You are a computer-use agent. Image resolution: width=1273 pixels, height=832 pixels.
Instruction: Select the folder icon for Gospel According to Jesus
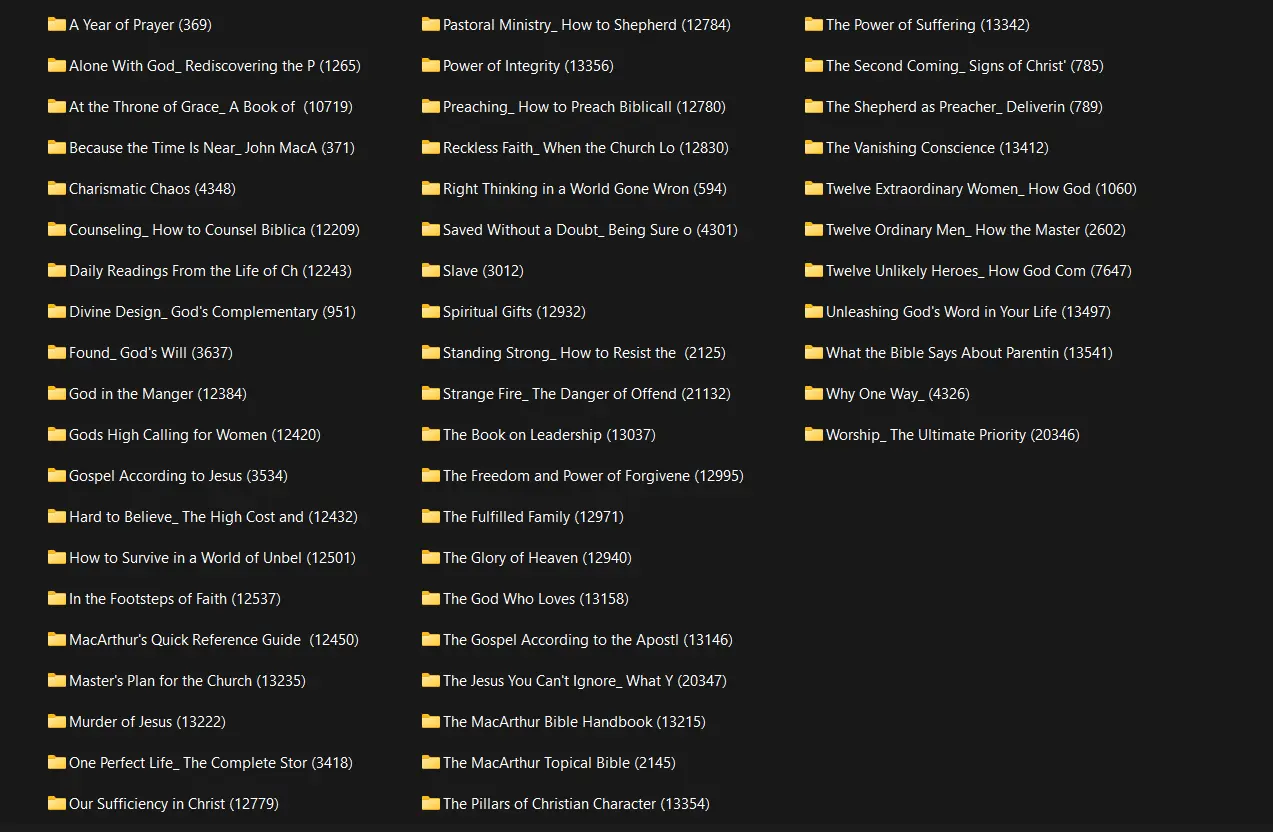57,475
